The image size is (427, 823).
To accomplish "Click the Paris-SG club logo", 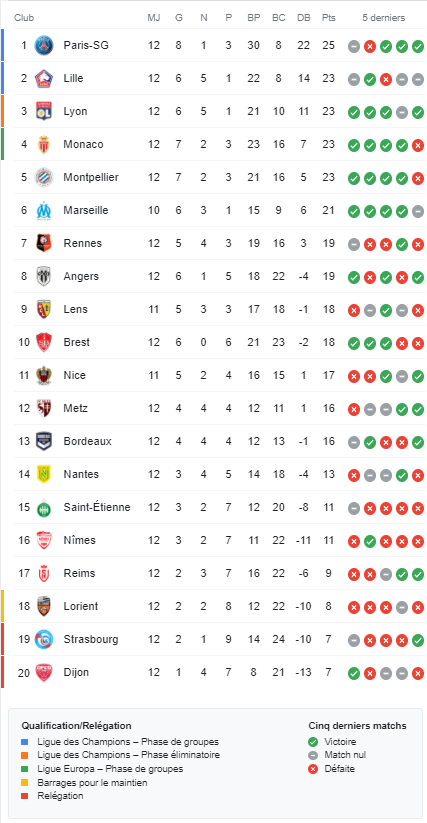I will [x=44, y=46].
